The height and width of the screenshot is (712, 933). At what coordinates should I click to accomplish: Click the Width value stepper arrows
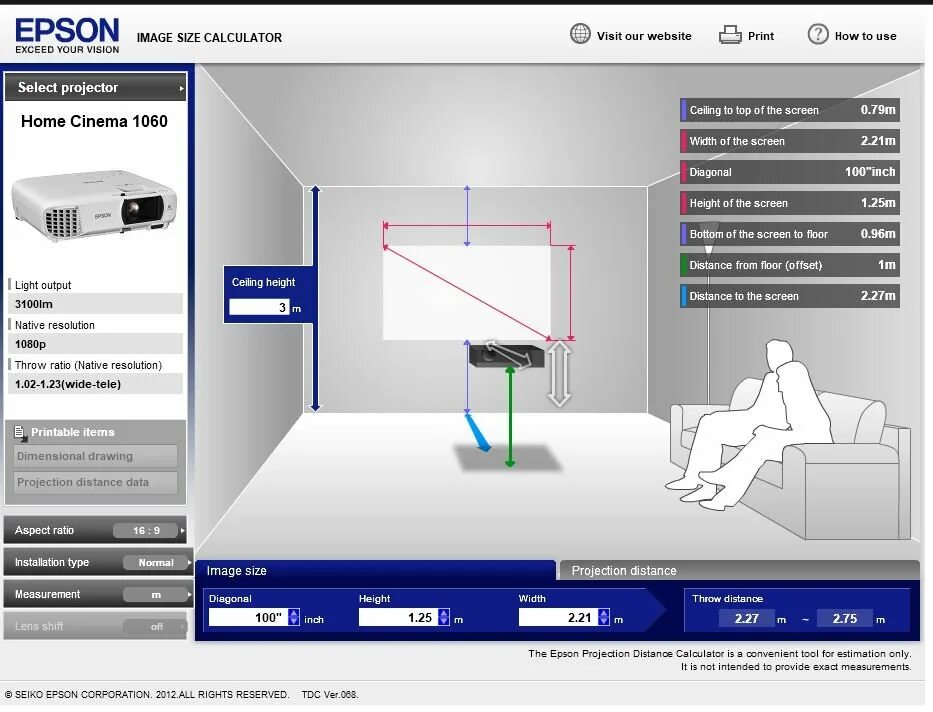[604, 617]
